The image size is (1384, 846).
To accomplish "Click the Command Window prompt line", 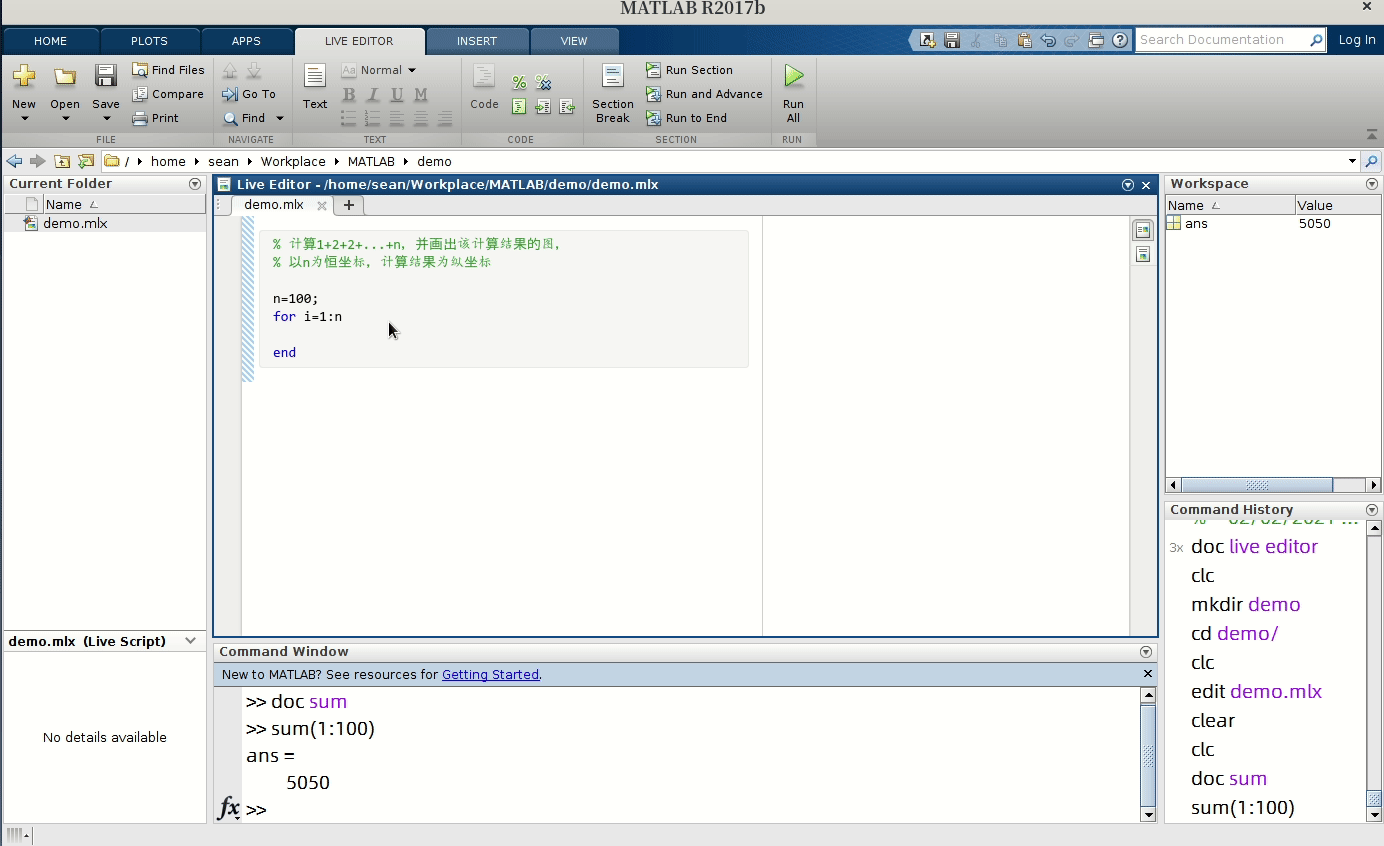I will pos(690,810).
